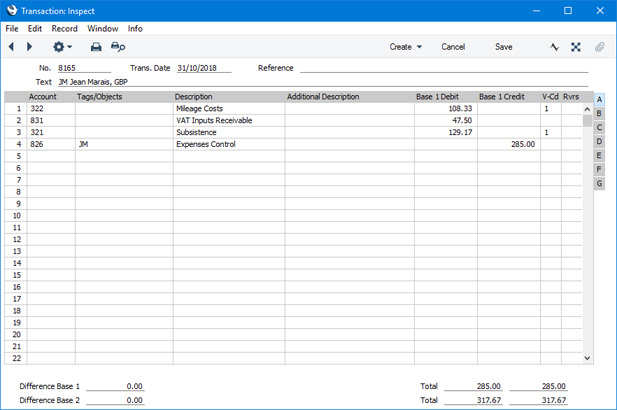Click debit value 129.17
The width and height of the screenshot is (617, 410).
pyautogui.click(x=460, y=132)
